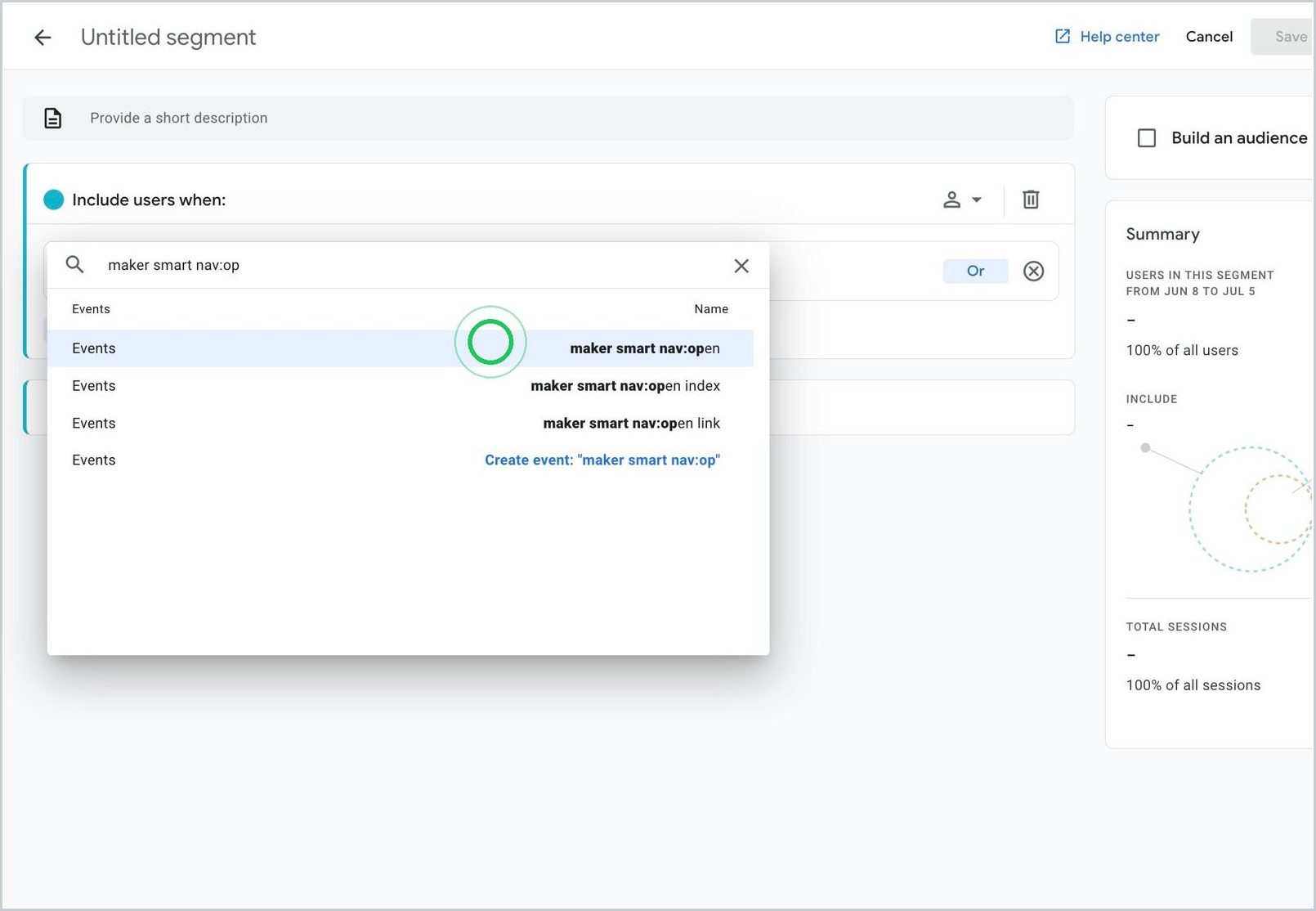This screenshot has height=911, width=1316.
Task: Click the Events column header
Action: [91, 309]
